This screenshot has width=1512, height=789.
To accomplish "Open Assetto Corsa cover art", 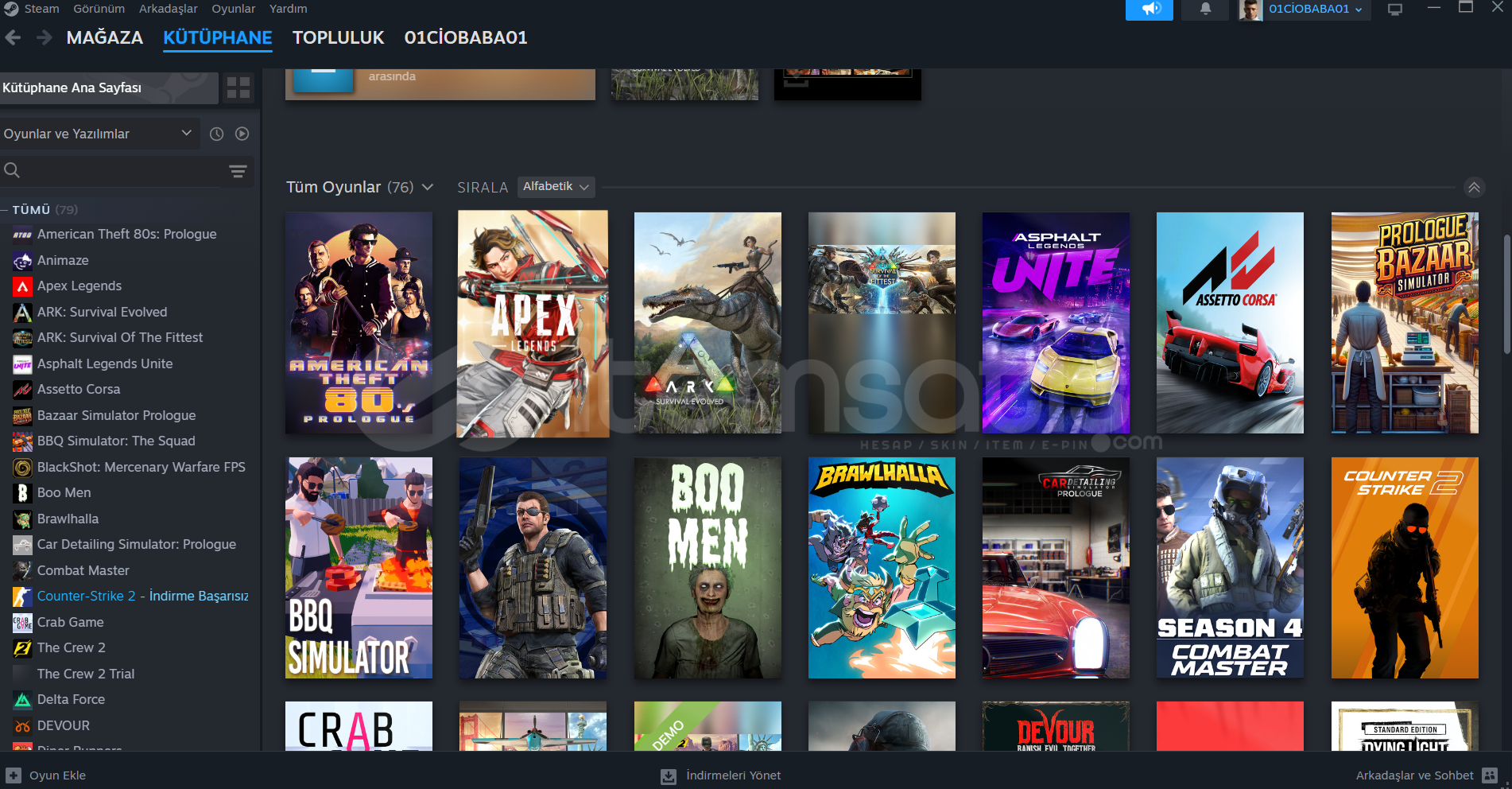I will 1230,323.
